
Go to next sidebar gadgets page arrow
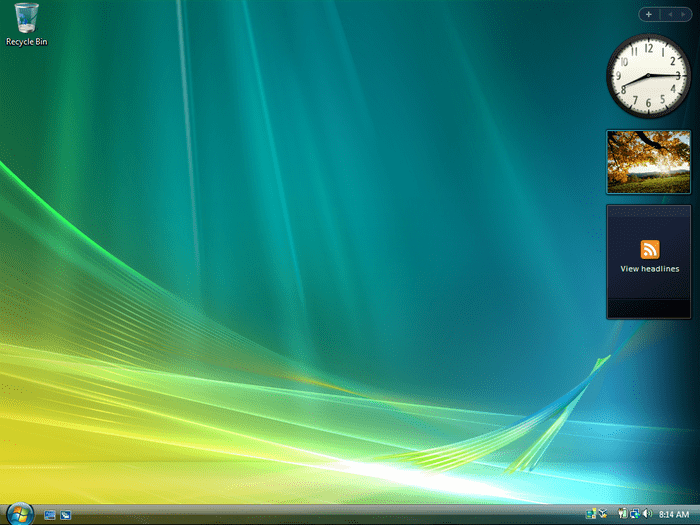click(x=683, y=15)
